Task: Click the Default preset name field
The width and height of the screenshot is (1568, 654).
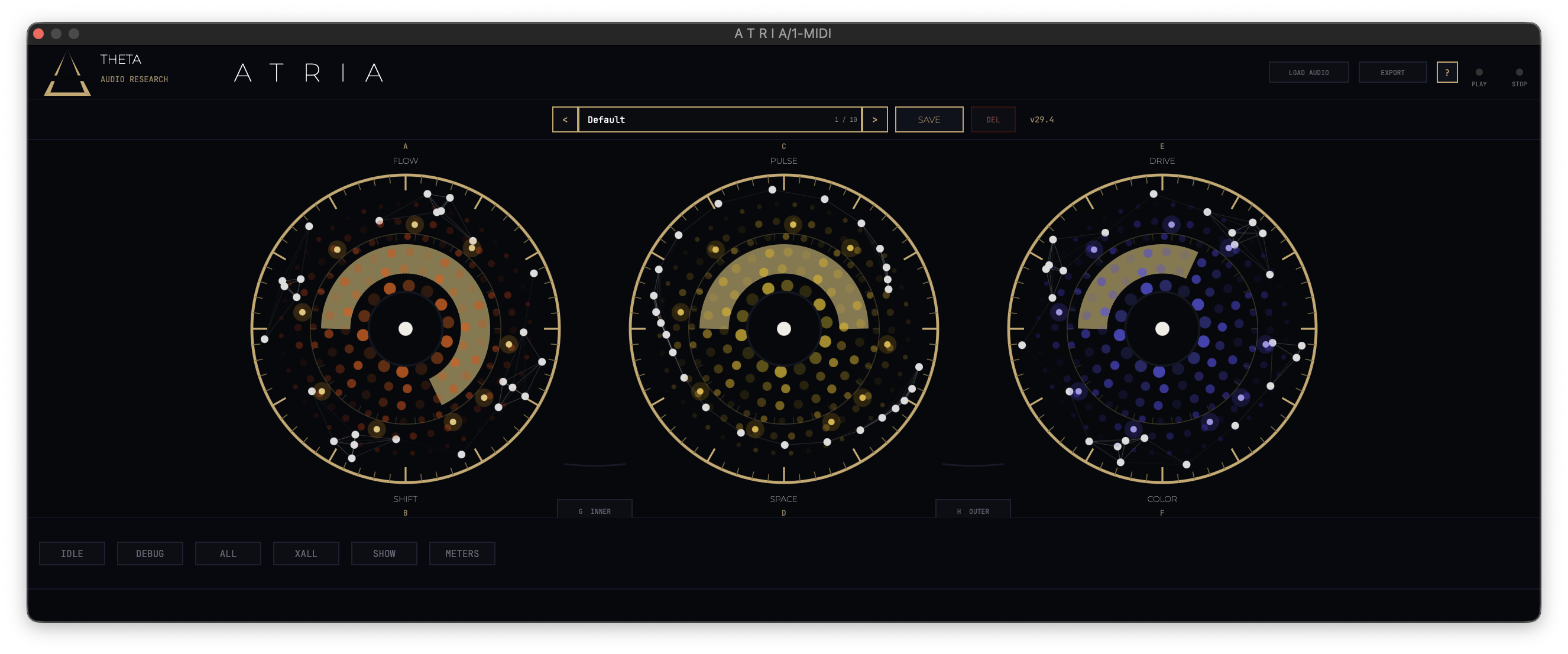Action: [x=720, y=119]
